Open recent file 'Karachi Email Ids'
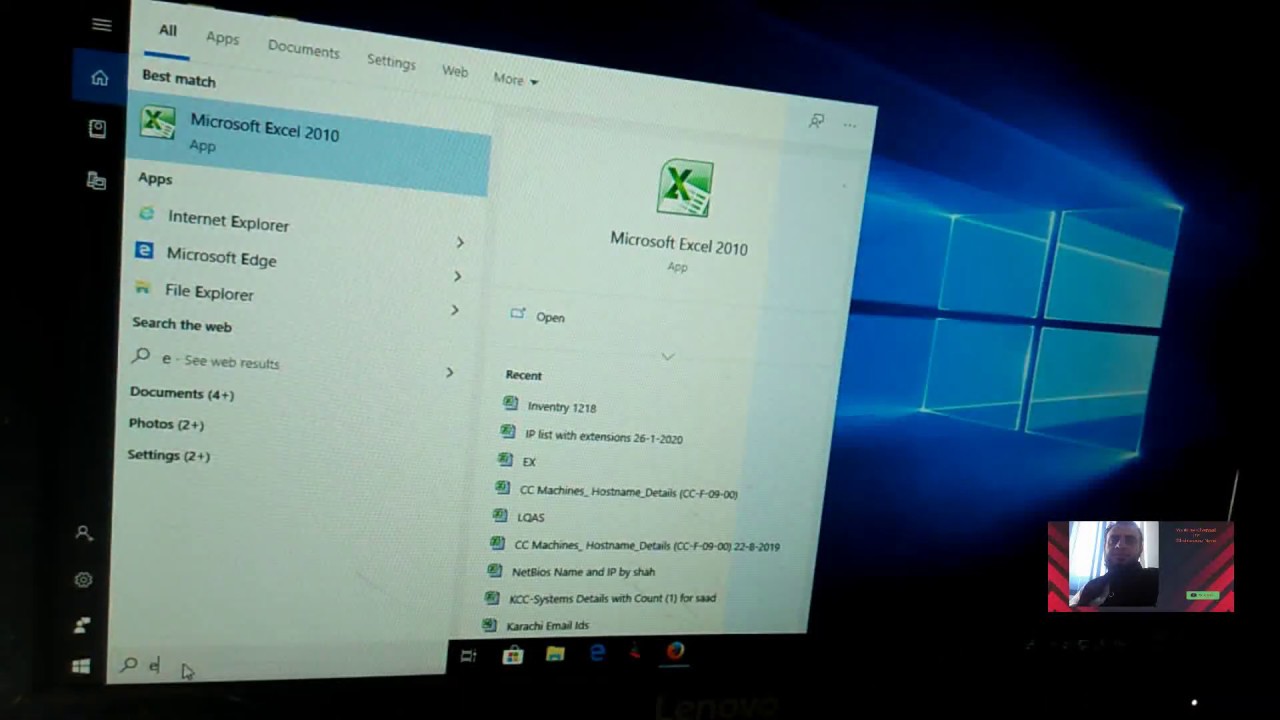Screen dimensions: 1280x720 [547, 625]
